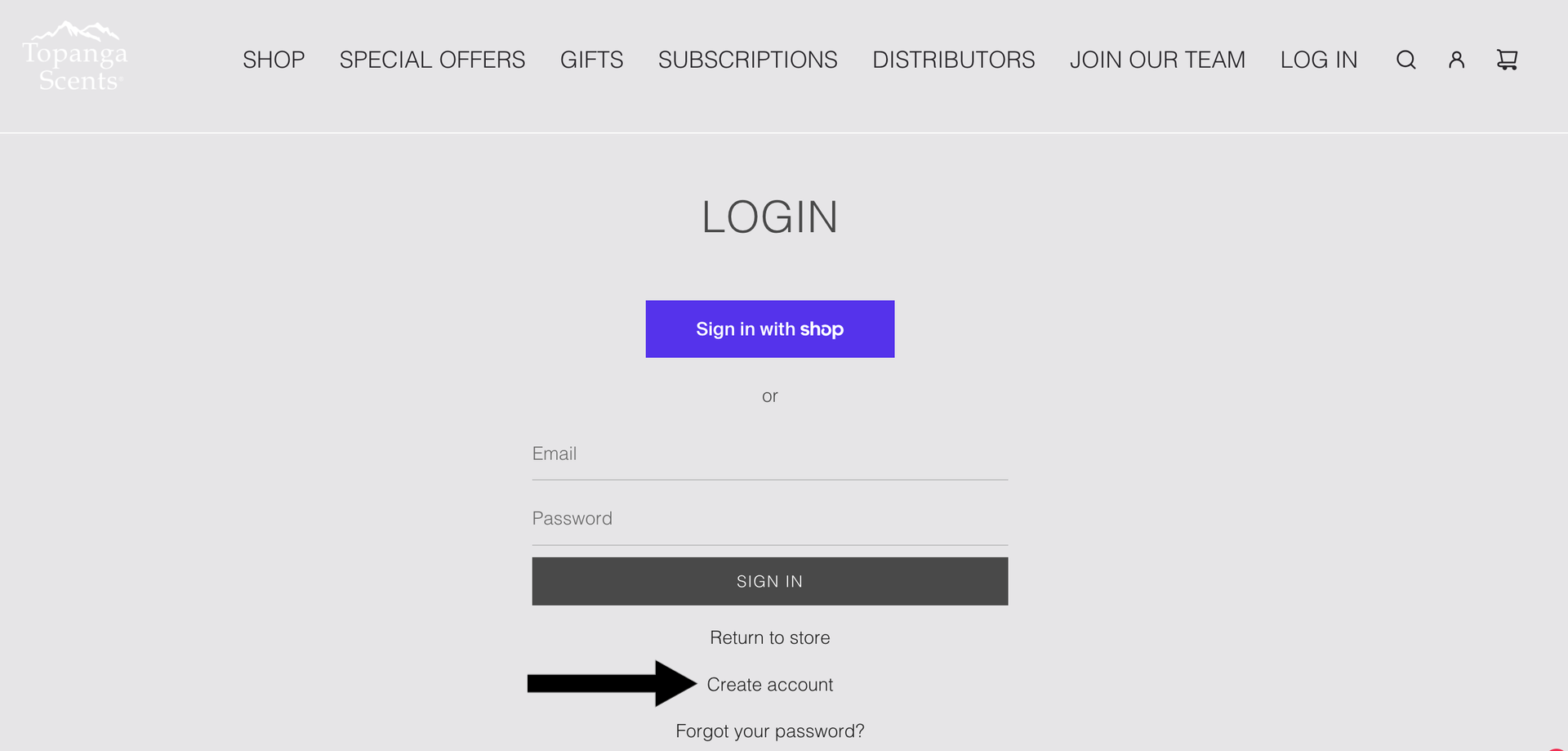Follow the Return to store link
1568x751 pixels.
pos(770,637)
